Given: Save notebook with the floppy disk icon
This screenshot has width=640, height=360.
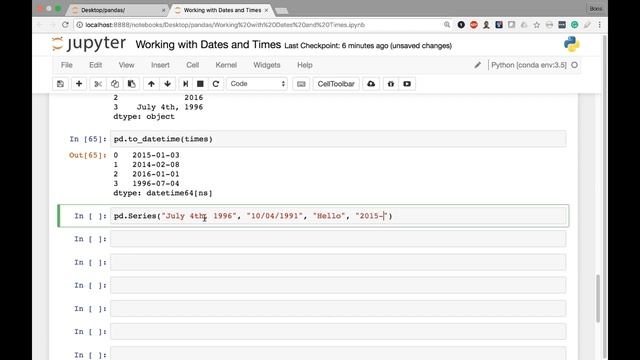Looking at the screenshot, I should (60, 84).
